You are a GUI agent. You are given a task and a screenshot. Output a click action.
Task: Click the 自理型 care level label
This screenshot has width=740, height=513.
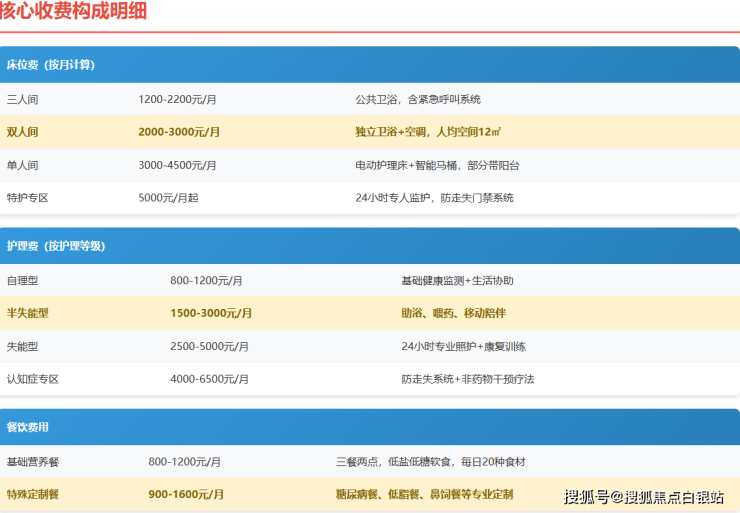point(22,281)
